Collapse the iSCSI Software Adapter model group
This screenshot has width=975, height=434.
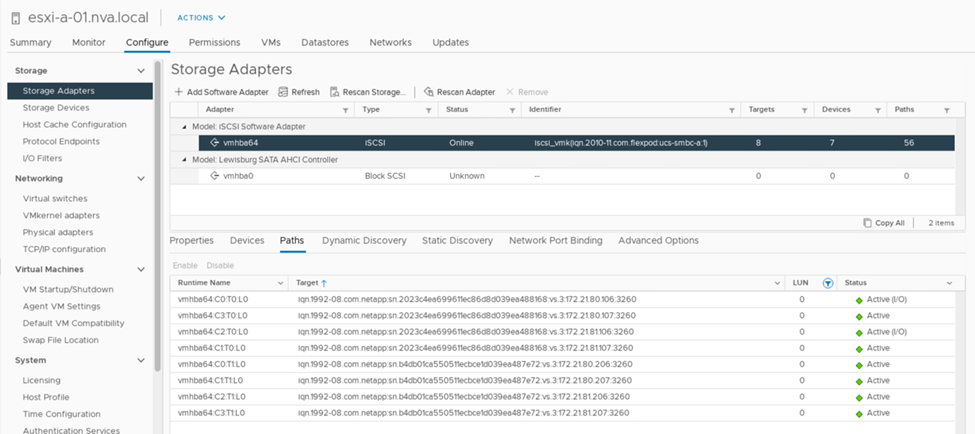pos(182,126)
